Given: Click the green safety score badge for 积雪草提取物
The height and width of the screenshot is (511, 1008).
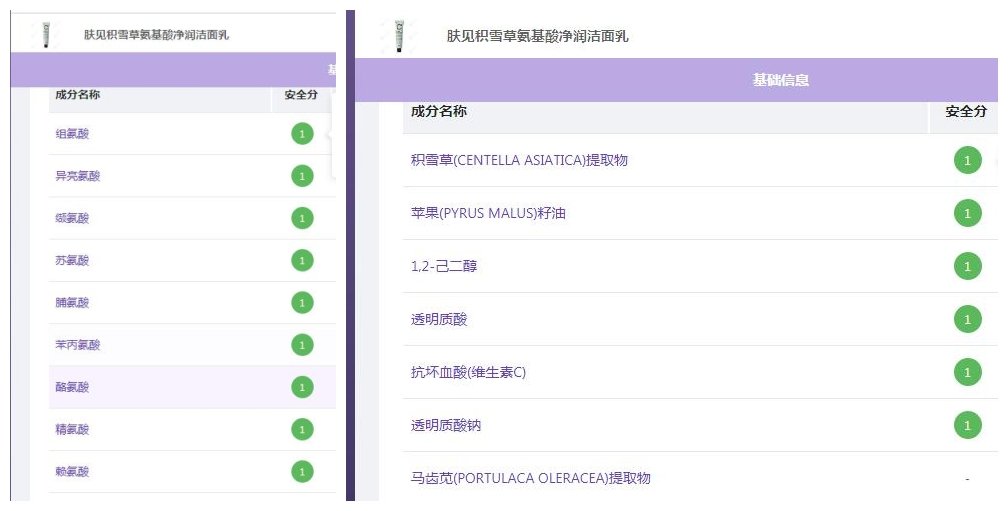Looking at the screenshot, I should point(967,160).
